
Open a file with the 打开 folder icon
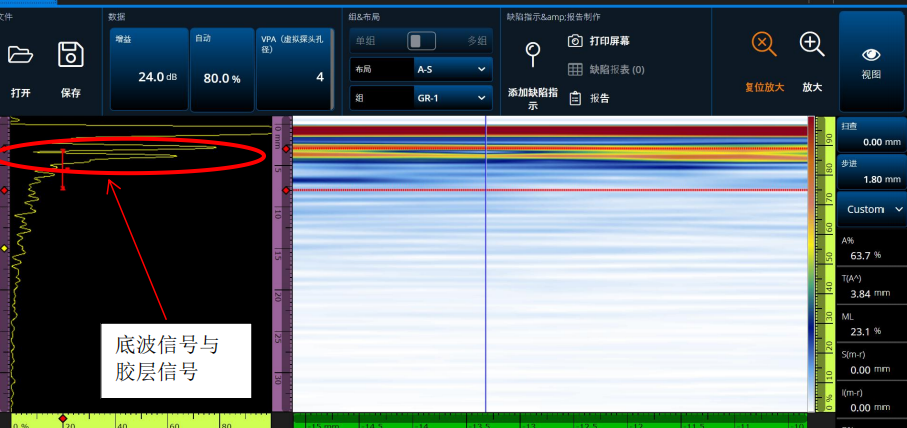coord(20,55)
